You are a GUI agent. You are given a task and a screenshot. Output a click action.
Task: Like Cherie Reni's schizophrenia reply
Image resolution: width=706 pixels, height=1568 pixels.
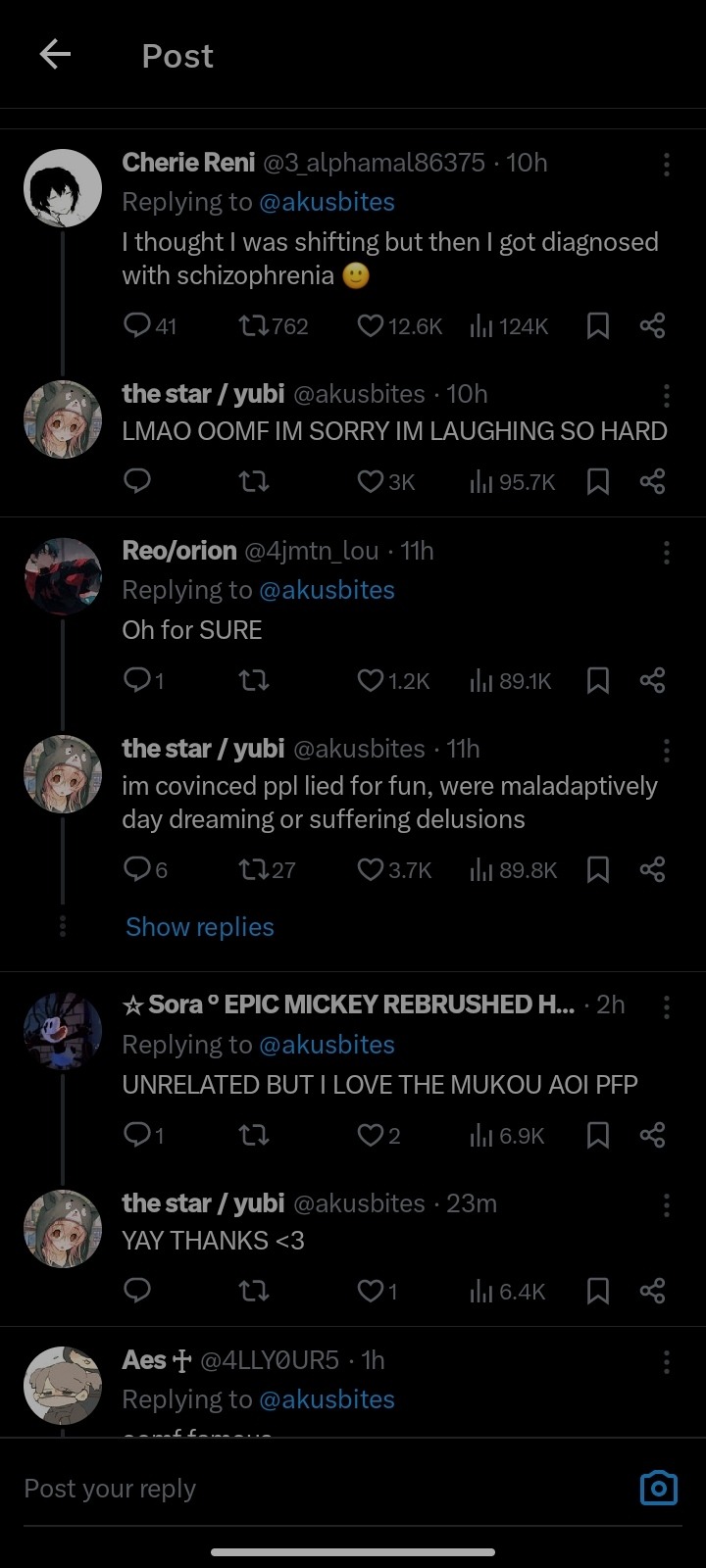[x=371, y=326]
